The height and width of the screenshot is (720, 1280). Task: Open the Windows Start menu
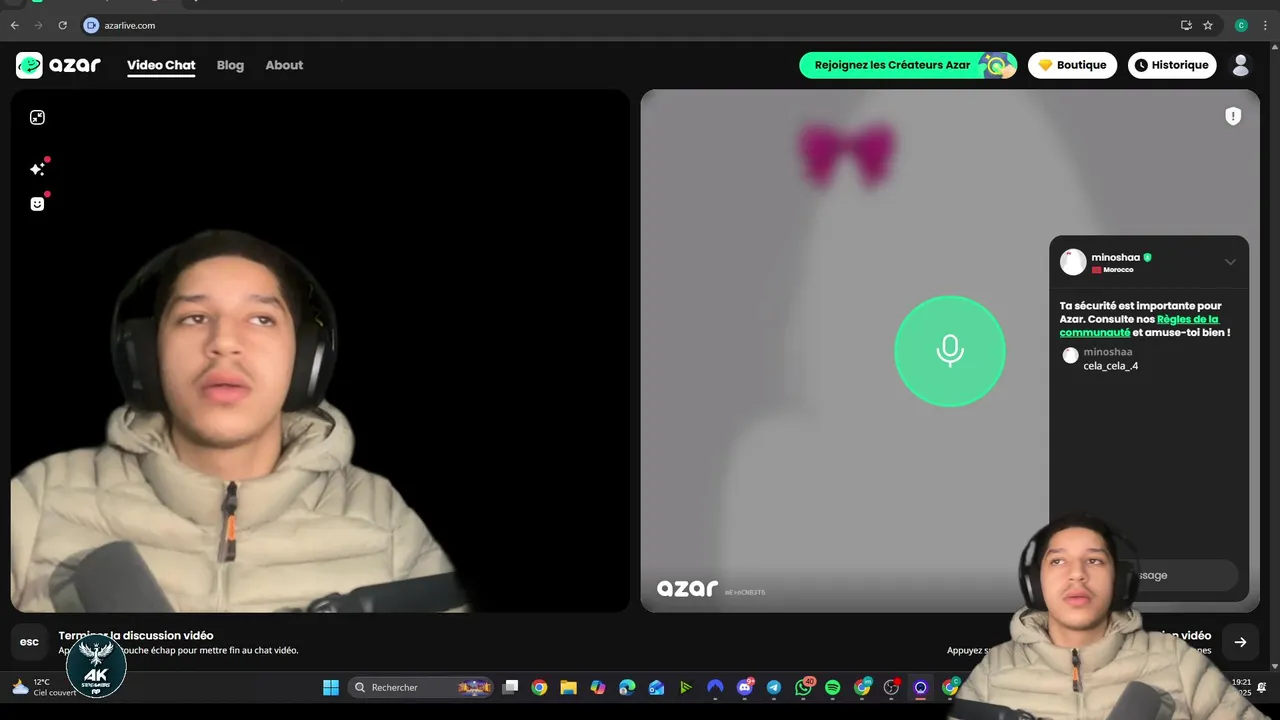tap(330, 687)
